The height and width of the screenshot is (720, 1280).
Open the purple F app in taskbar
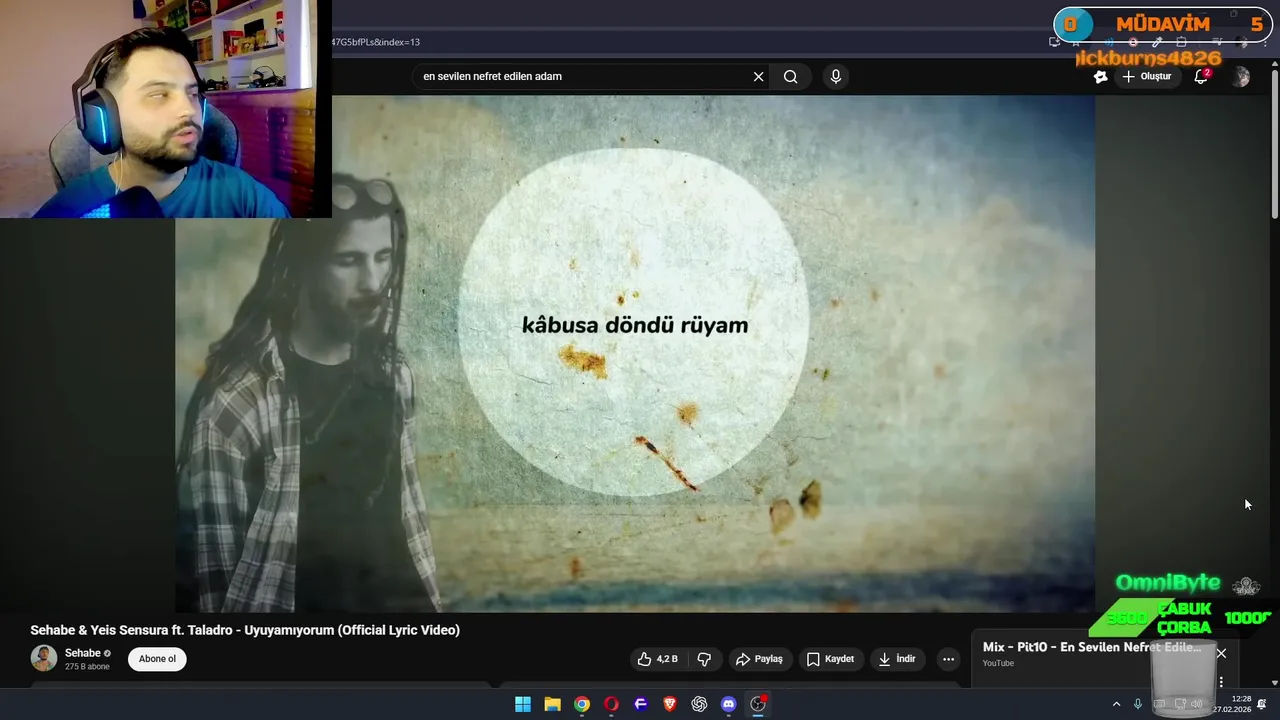point(641,704)
